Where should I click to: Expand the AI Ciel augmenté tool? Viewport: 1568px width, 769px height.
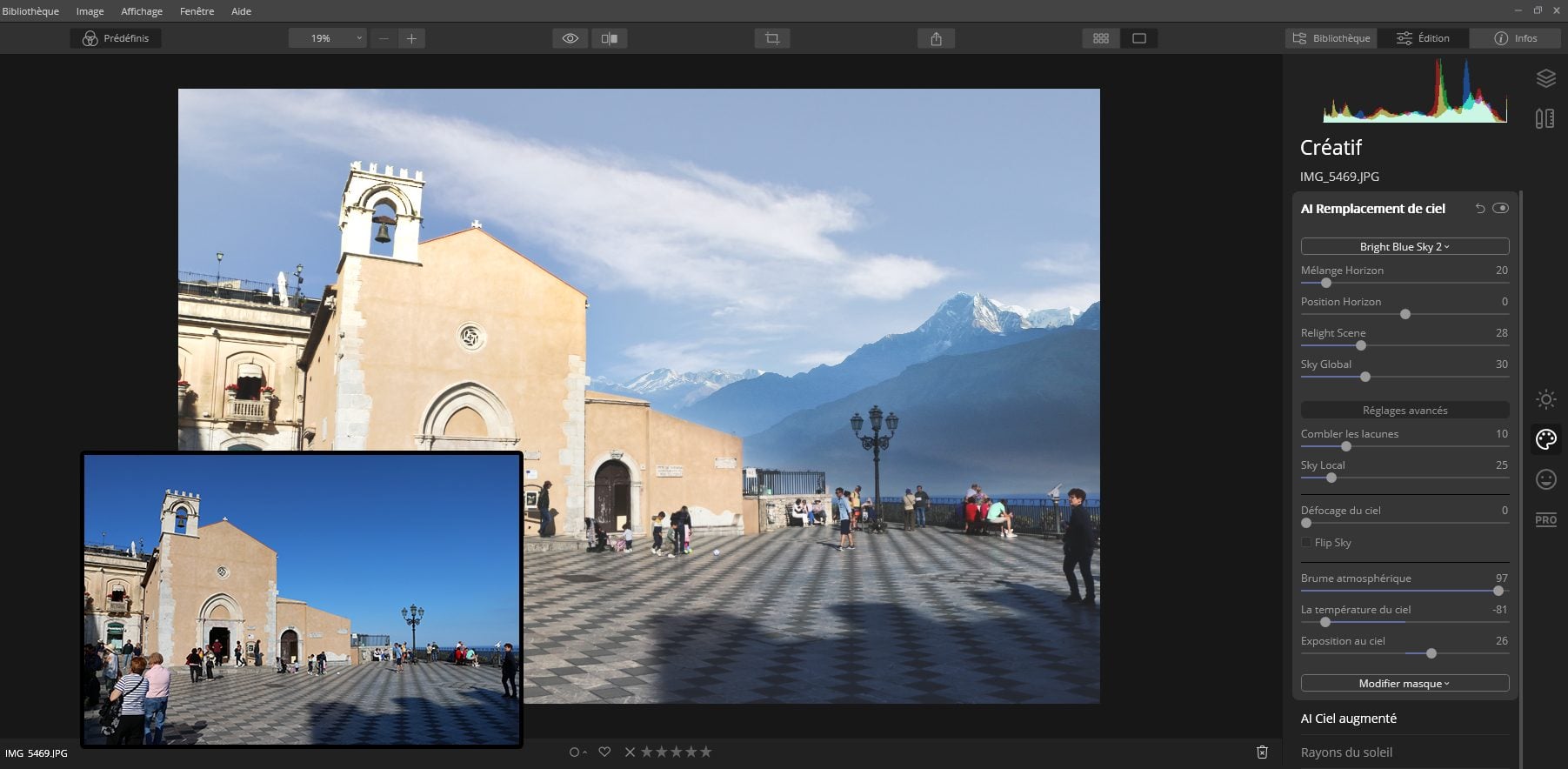point(1348,718)
